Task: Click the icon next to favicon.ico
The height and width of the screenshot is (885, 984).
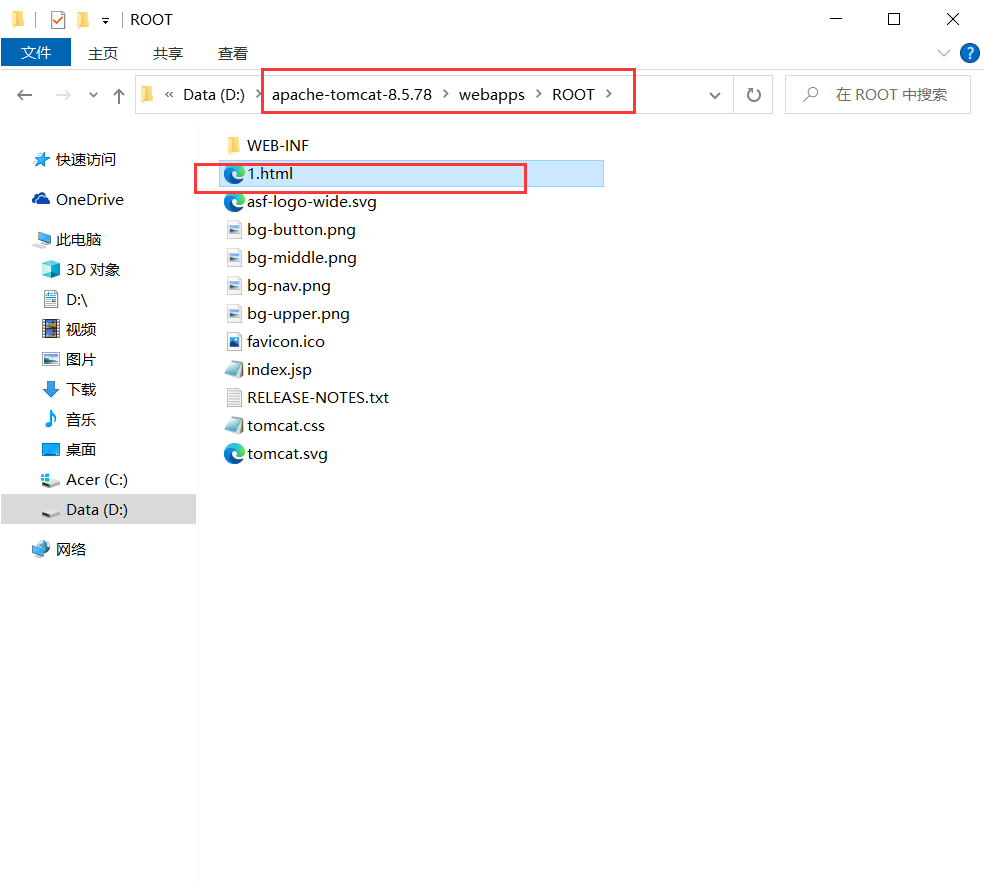Action: click(234, 342)
